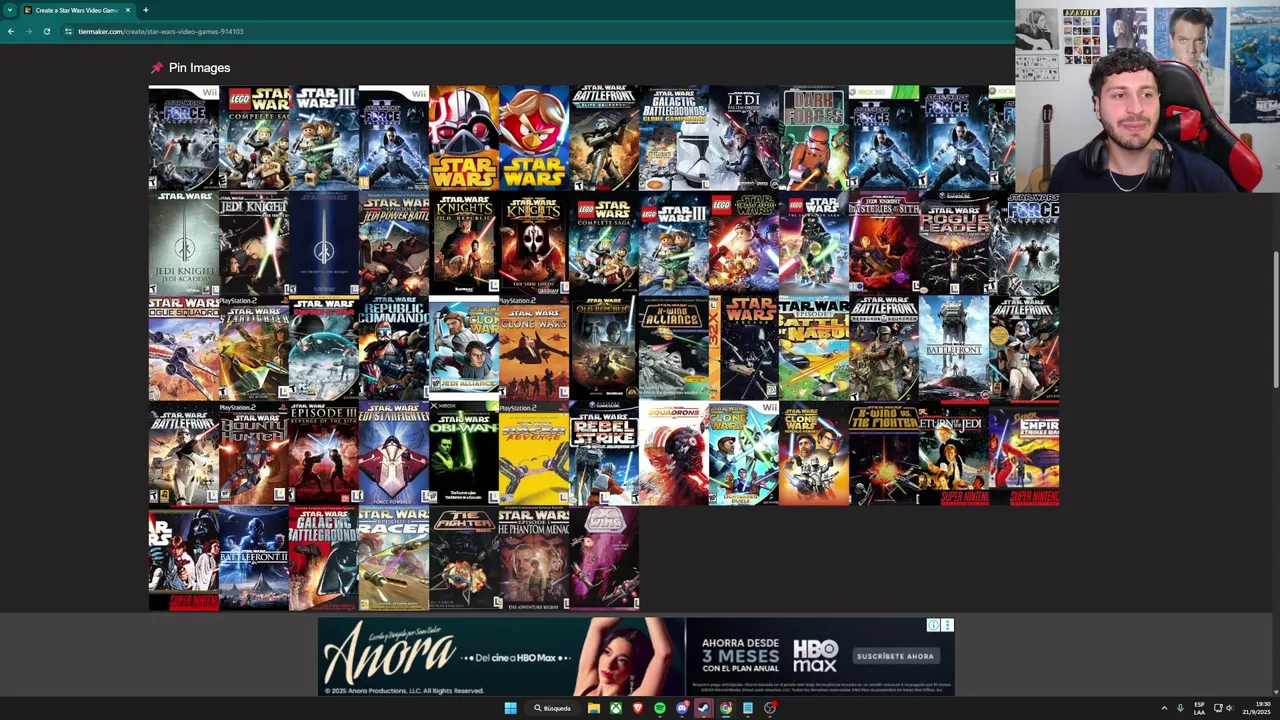The image size is (1280, 720).
Task: Go forward in the browser
Action: [x=28, y=31]
